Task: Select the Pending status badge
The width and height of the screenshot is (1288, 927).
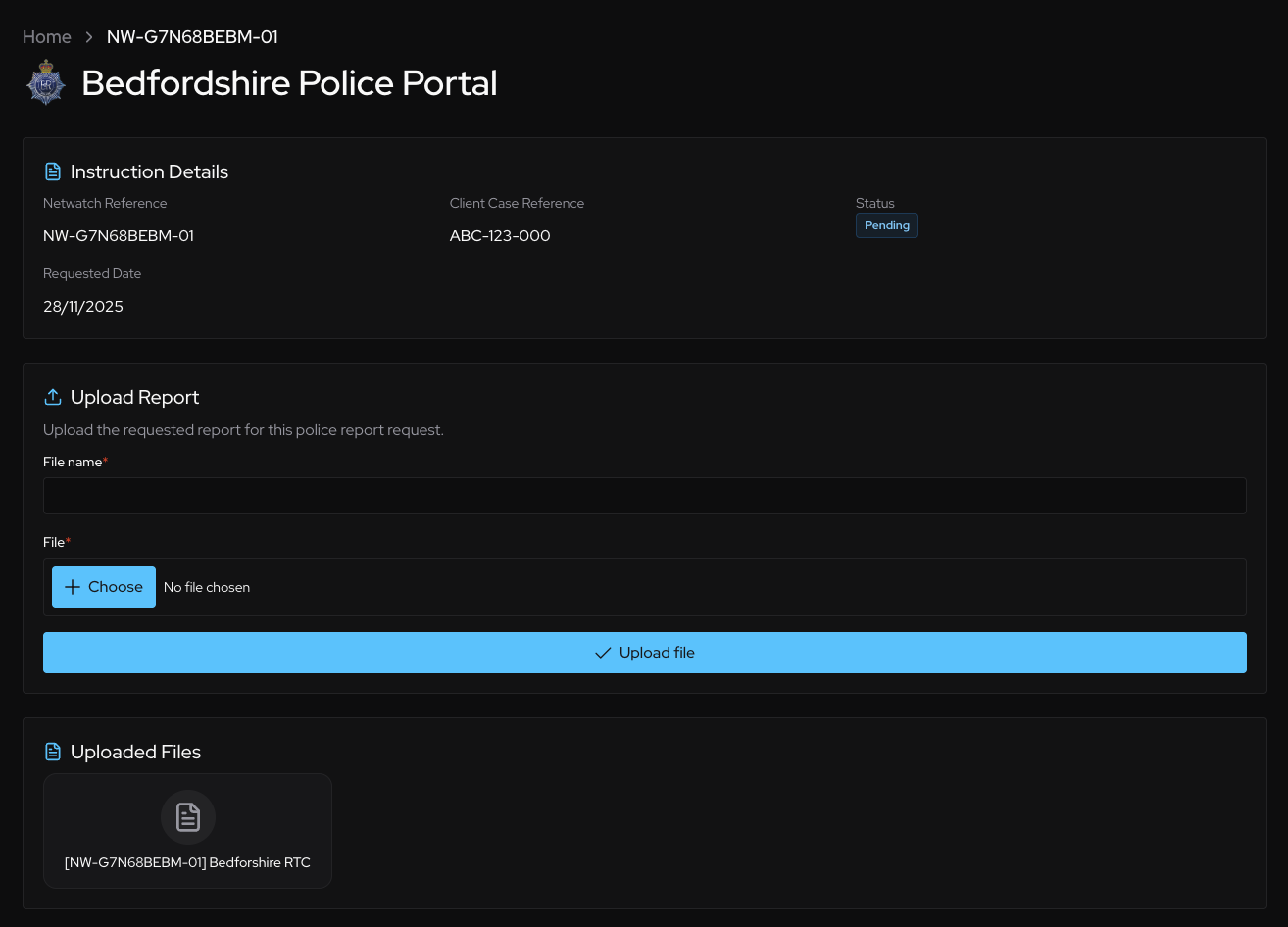Action: click(x=886, y=225)
